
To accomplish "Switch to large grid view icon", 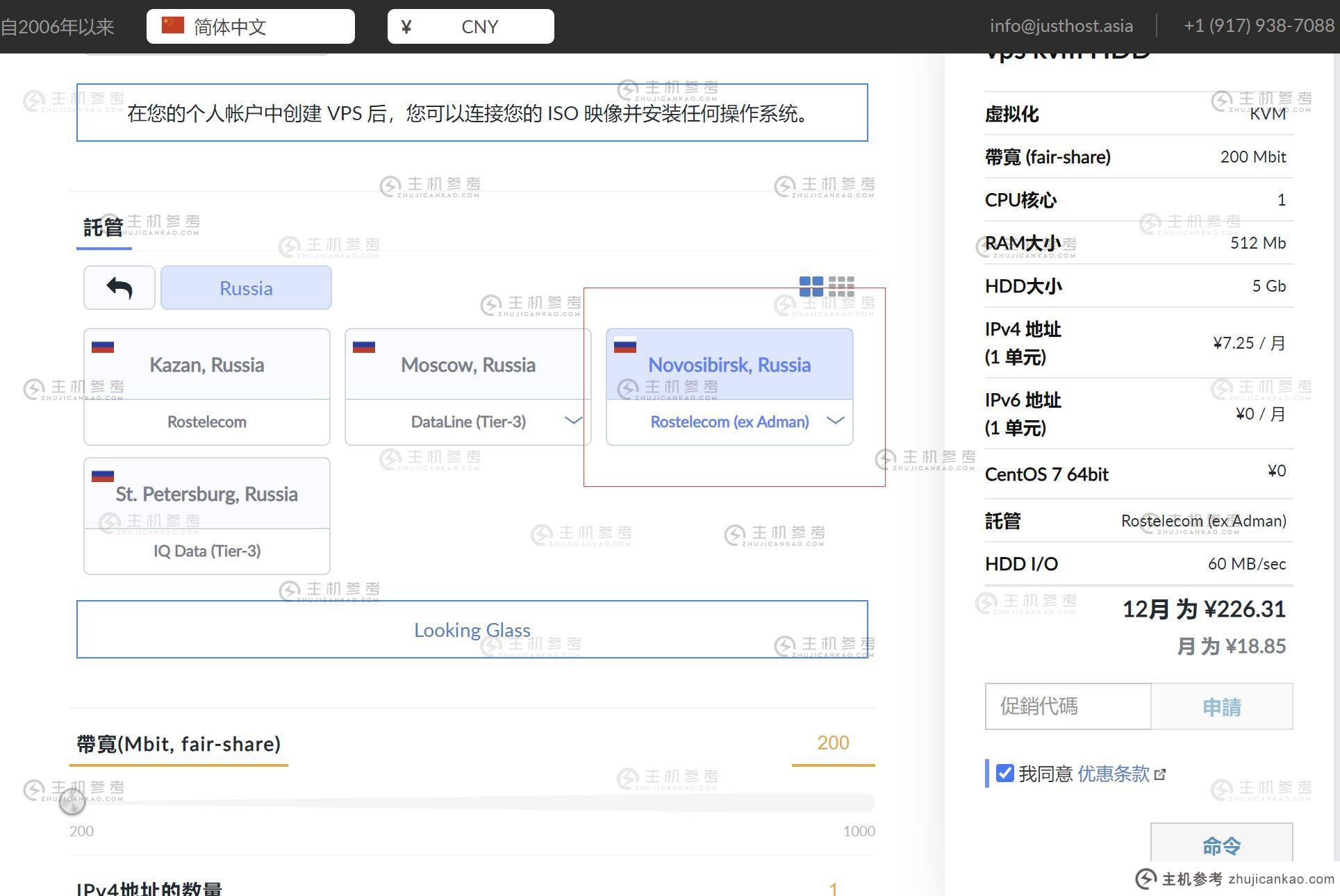I will click(x=811, y=286).
